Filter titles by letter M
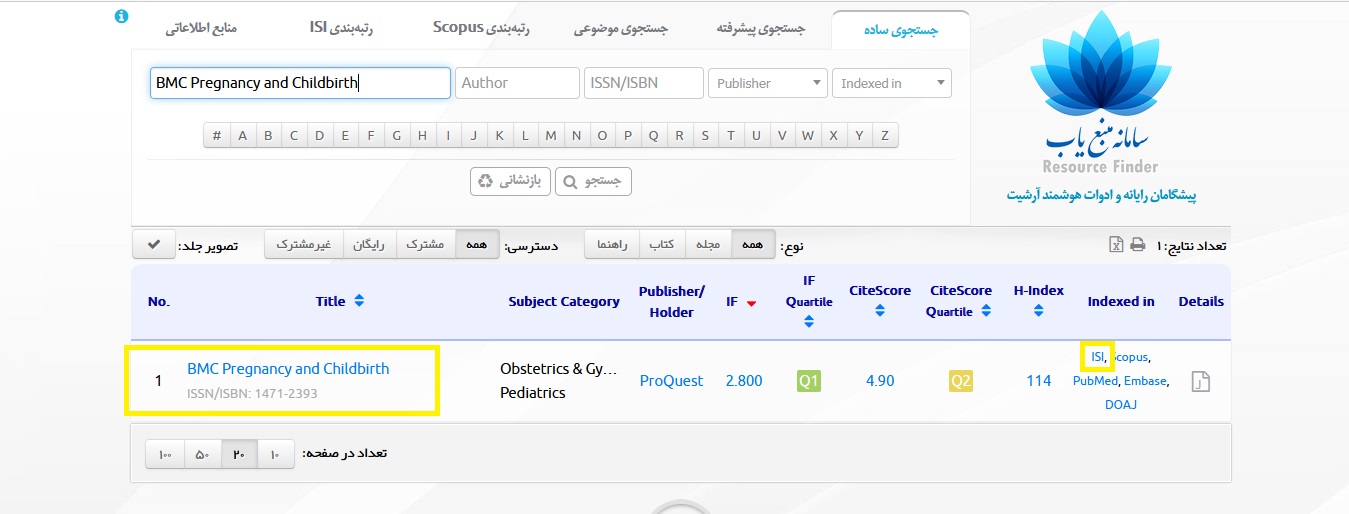Screen dimensions: 1349x514 pyautogui.click(x=551, y=135)
